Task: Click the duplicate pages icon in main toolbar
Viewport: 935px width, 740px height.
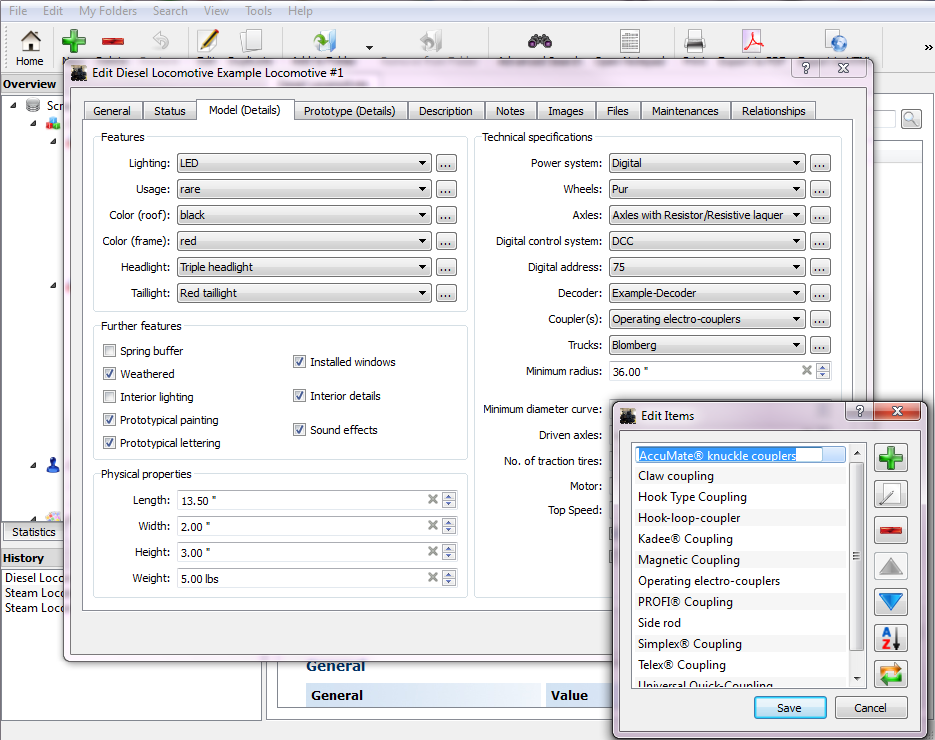Action: tap(251, 41)
